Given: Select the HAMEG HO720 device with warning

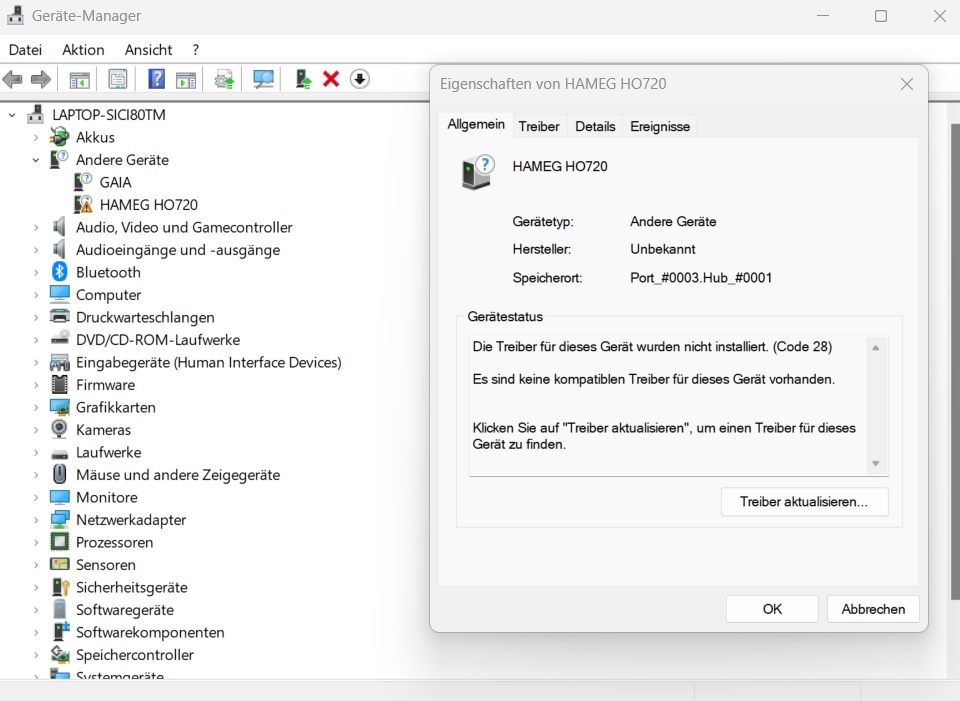Looking at the screenshot, I should coord(148,205).
